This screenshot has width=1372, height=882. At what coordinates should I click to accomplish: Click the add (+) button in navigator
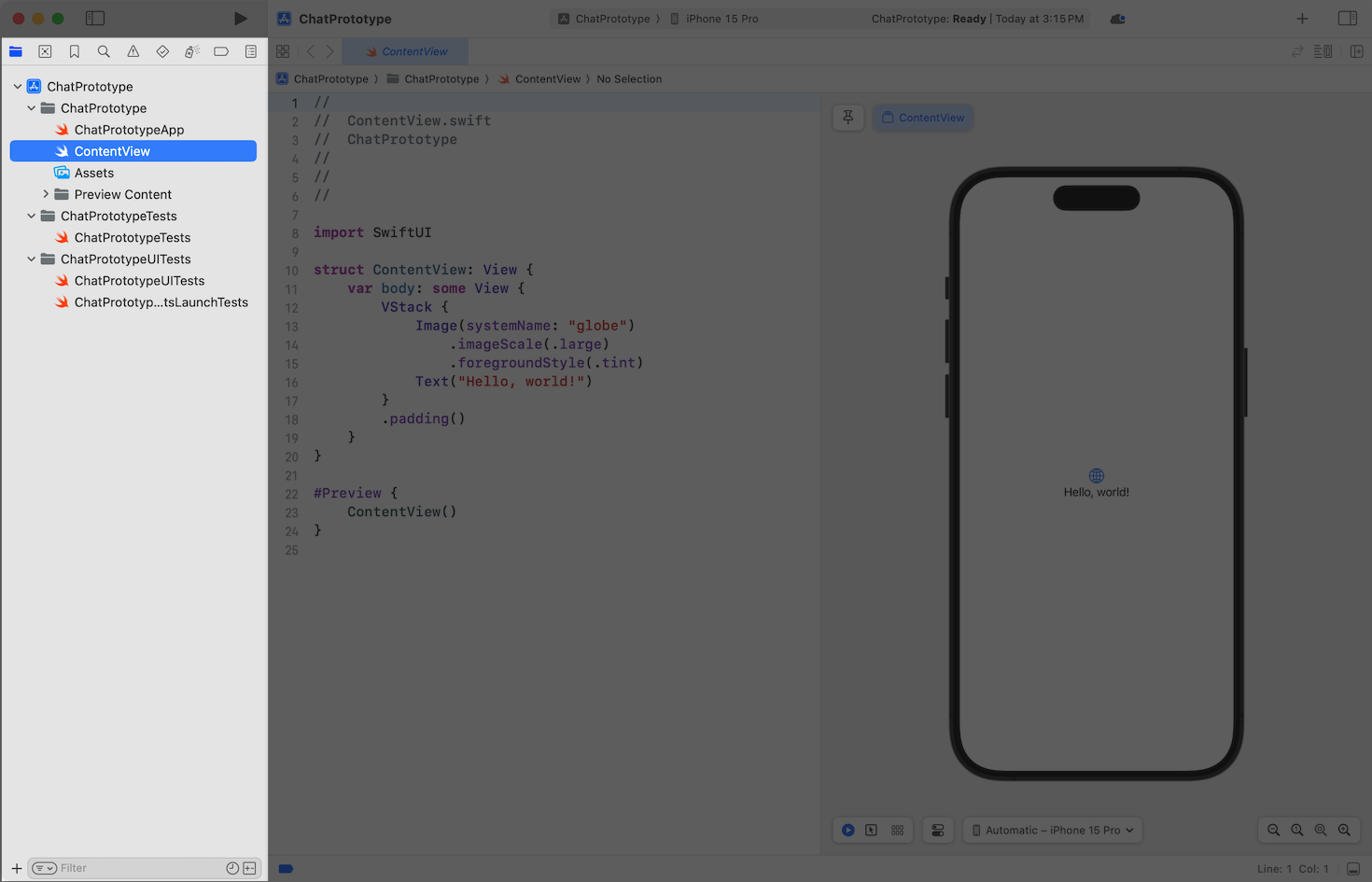point(16,868)
